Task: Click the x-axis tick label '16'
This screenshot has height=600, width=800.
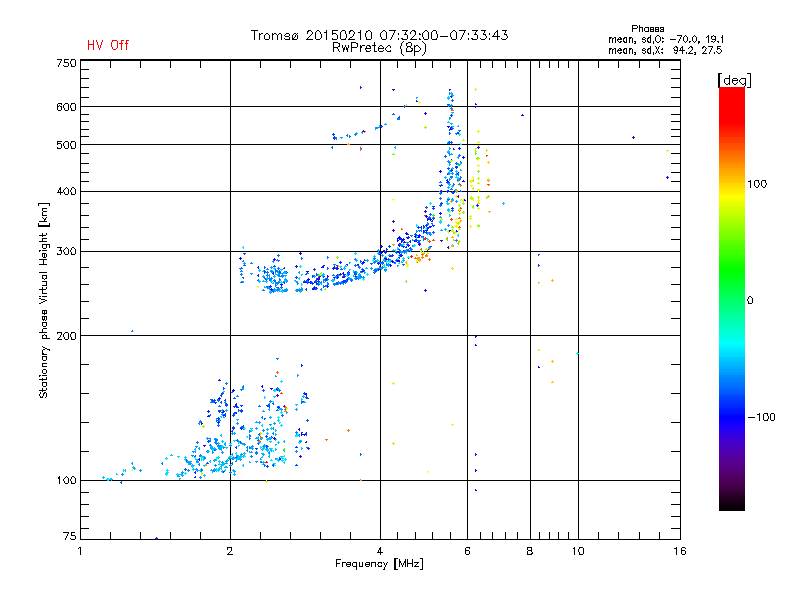Action: click(x=680, y=551)
